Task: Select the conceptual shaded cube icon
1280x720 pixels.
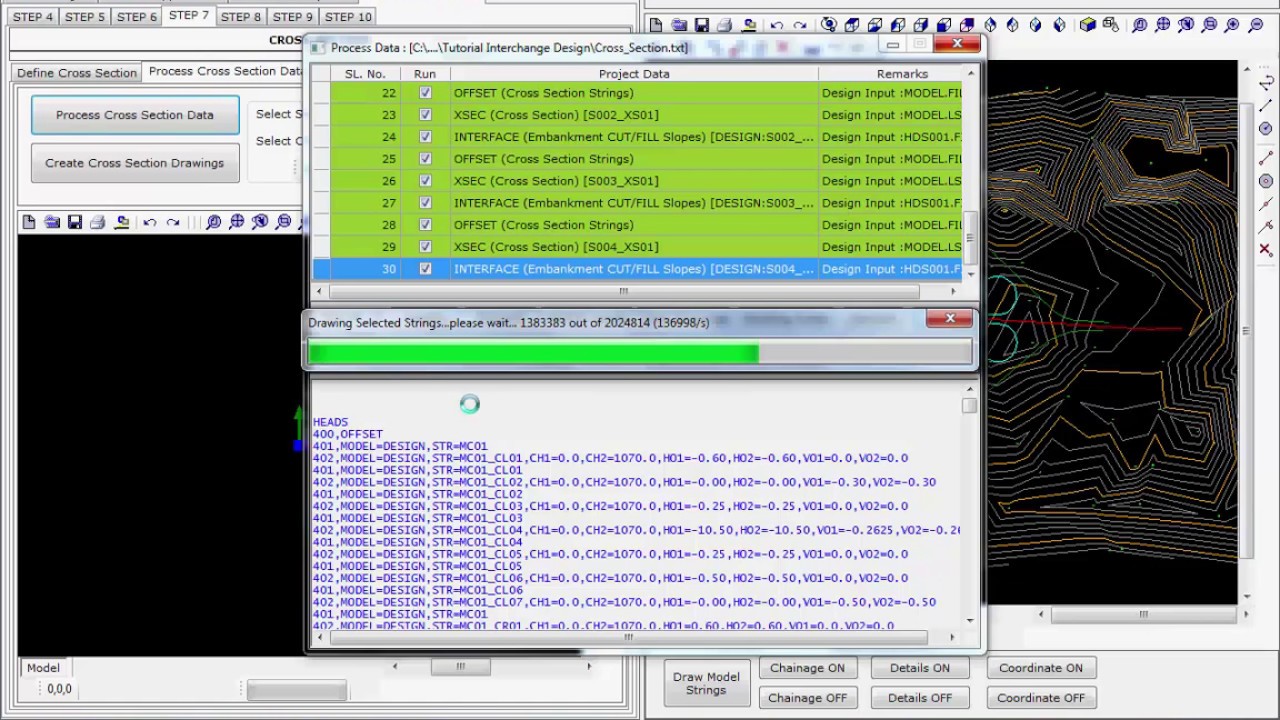Action: coord(1088,25)
